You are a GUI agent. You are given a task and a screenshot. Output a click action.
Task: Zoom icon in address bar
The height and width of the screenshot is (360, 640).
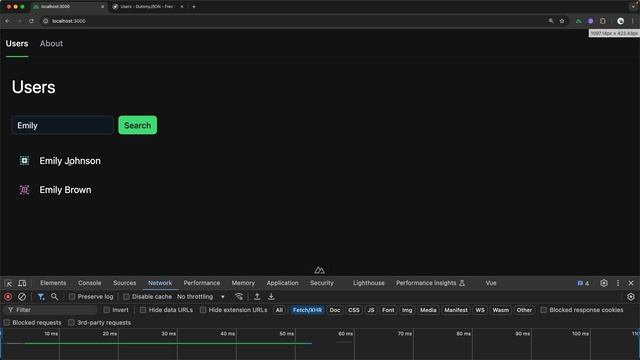[x=551, y=21]
